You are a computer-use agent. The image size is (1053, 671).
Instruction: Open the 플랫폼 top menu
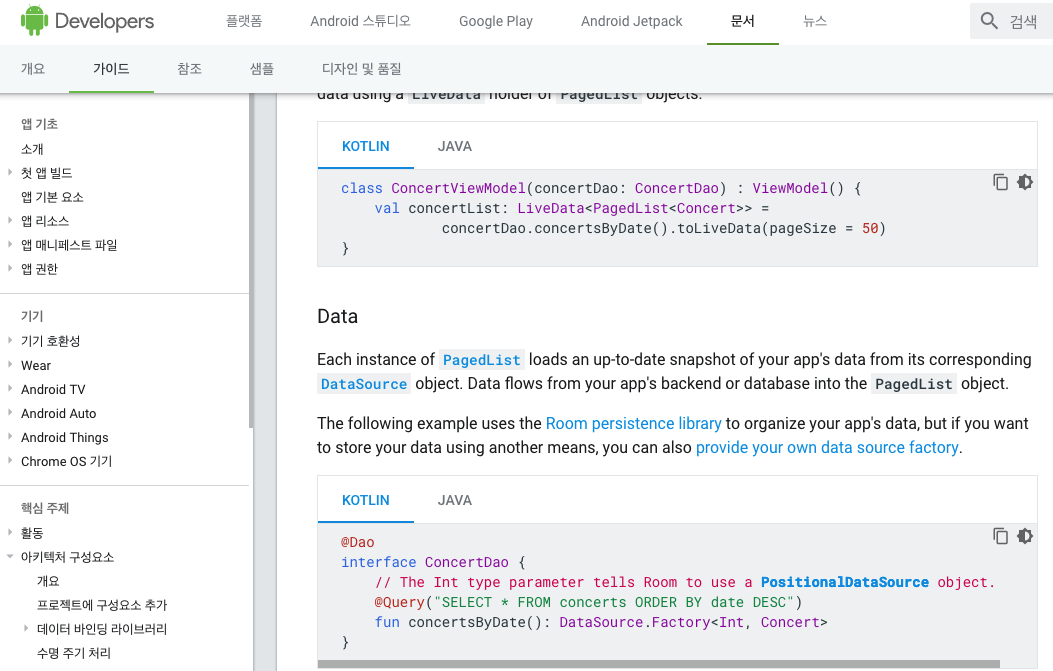click(x=244, y=21)
